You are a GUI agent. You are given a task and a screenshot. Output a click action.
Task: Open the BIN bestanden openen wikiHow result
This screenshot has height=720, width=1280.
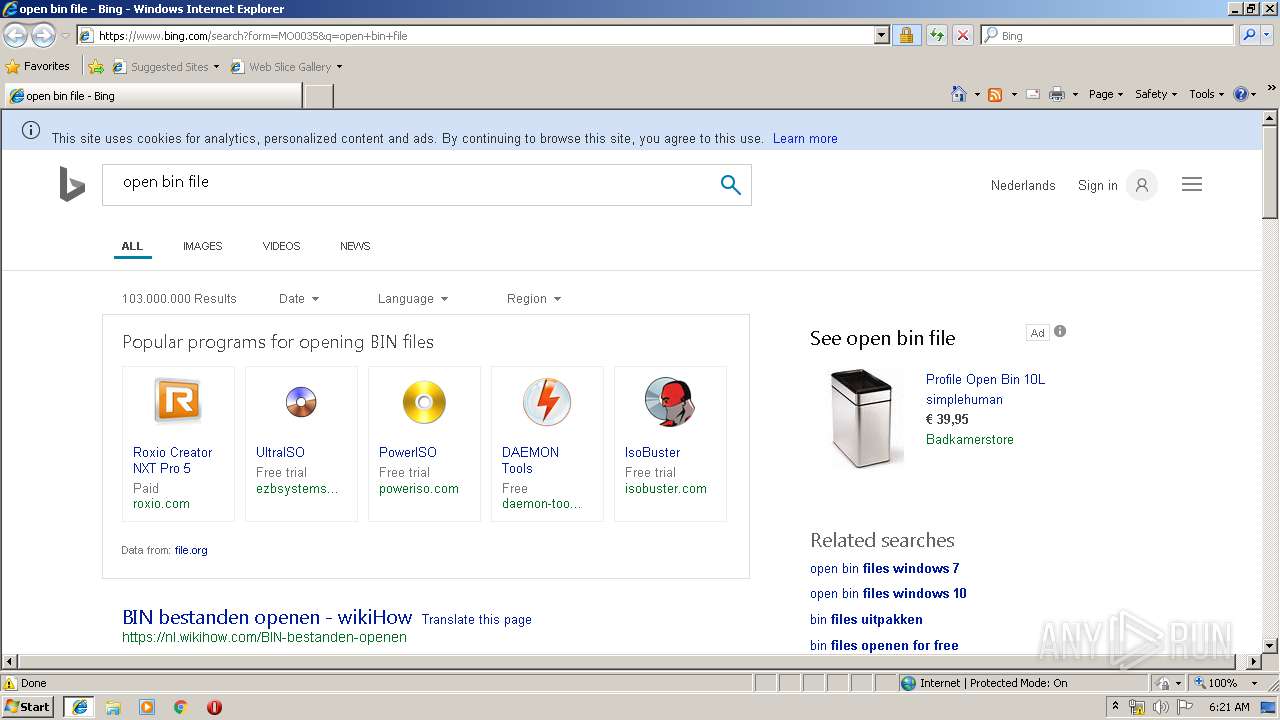point(267,617)
